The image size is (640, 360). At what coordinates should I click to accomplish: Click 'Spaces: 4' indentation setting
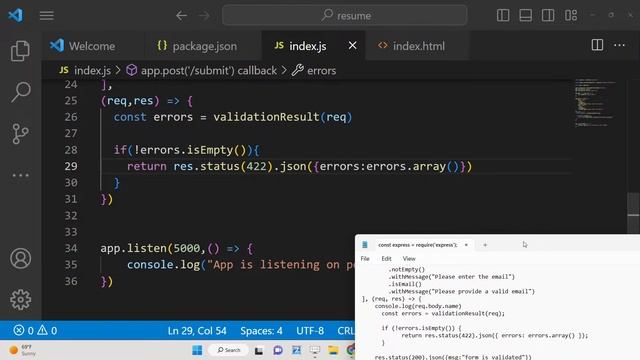tap(261, 331)
